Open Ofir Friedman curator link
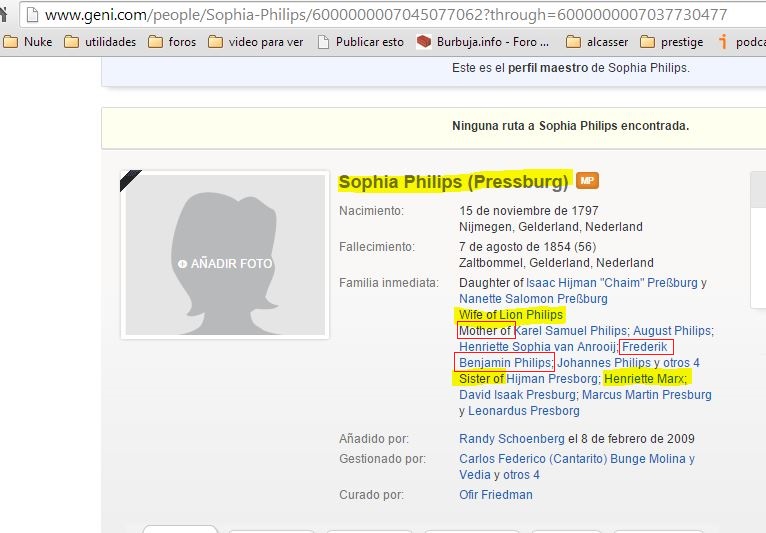 (x=496, y=495)
